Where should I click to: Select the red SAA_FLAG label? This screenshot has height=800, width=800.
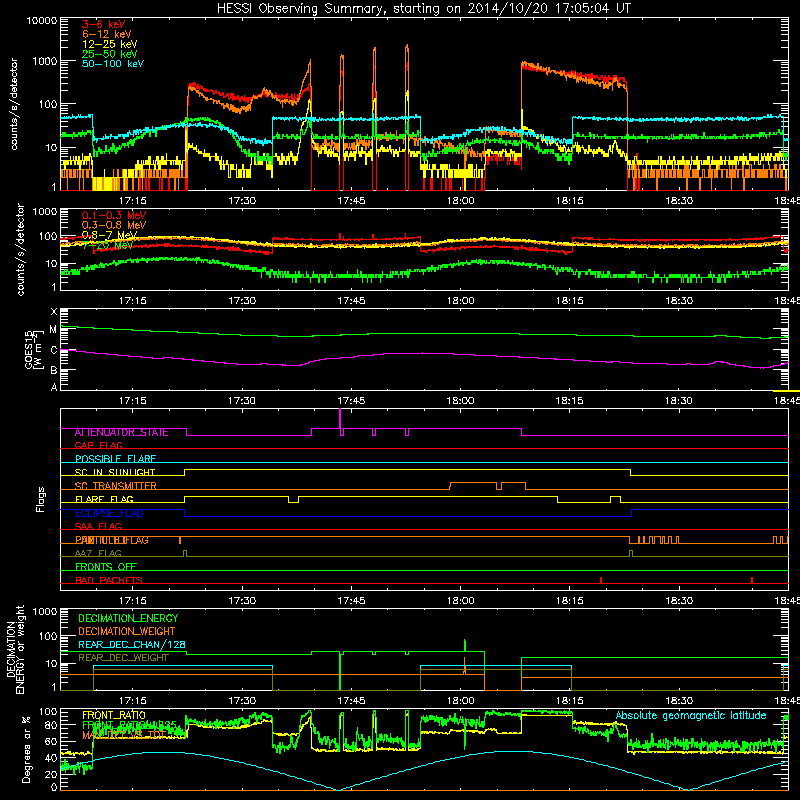[98, 527]
